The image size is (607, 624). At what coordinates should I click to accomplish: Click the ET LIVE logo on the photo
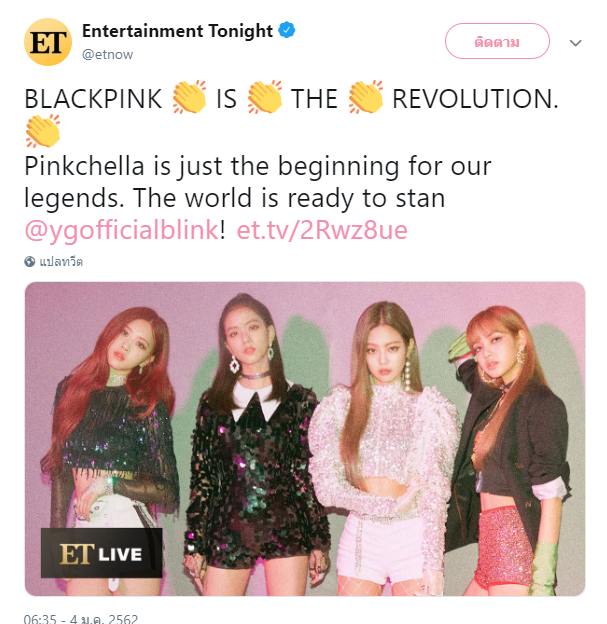click(x=101, y=553)
